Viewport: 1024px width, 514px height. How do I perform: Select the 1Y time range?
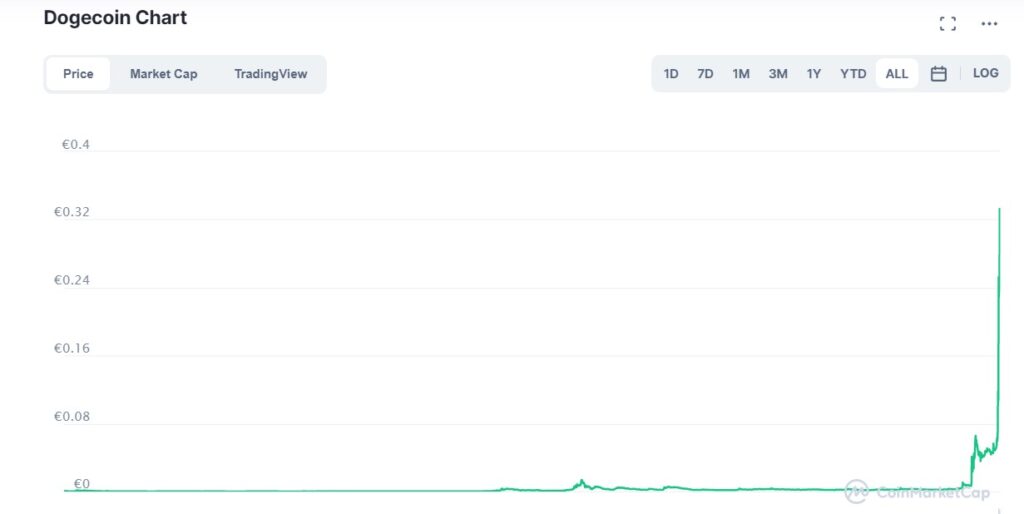[814, 74]
